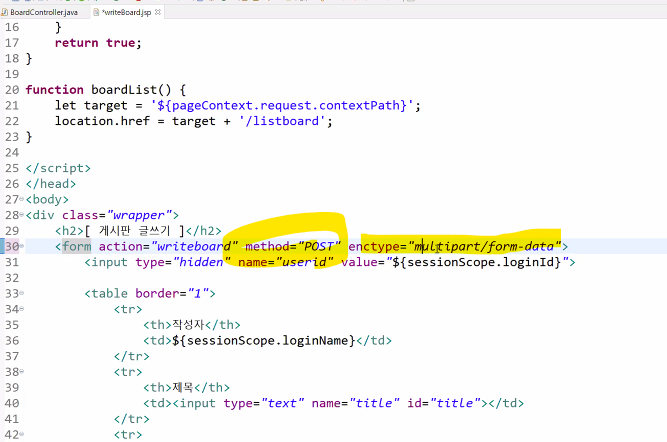
Task: Click the '제목' table header text
Action: point(183,388)
